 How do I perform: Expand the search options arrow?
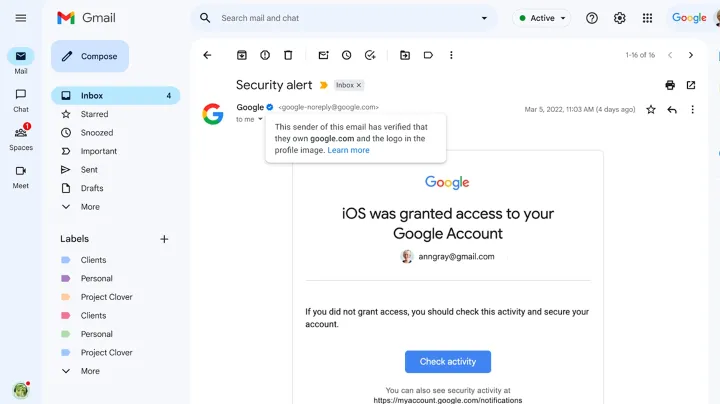click(484, 18)
